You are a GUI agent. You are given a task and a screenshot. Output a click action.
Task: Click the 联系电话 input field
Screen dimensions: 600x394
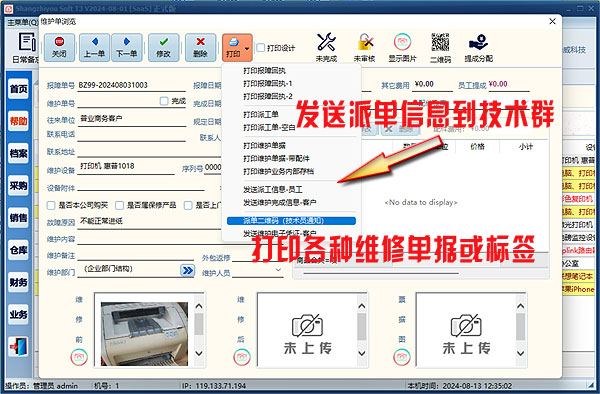click(131, 135)
